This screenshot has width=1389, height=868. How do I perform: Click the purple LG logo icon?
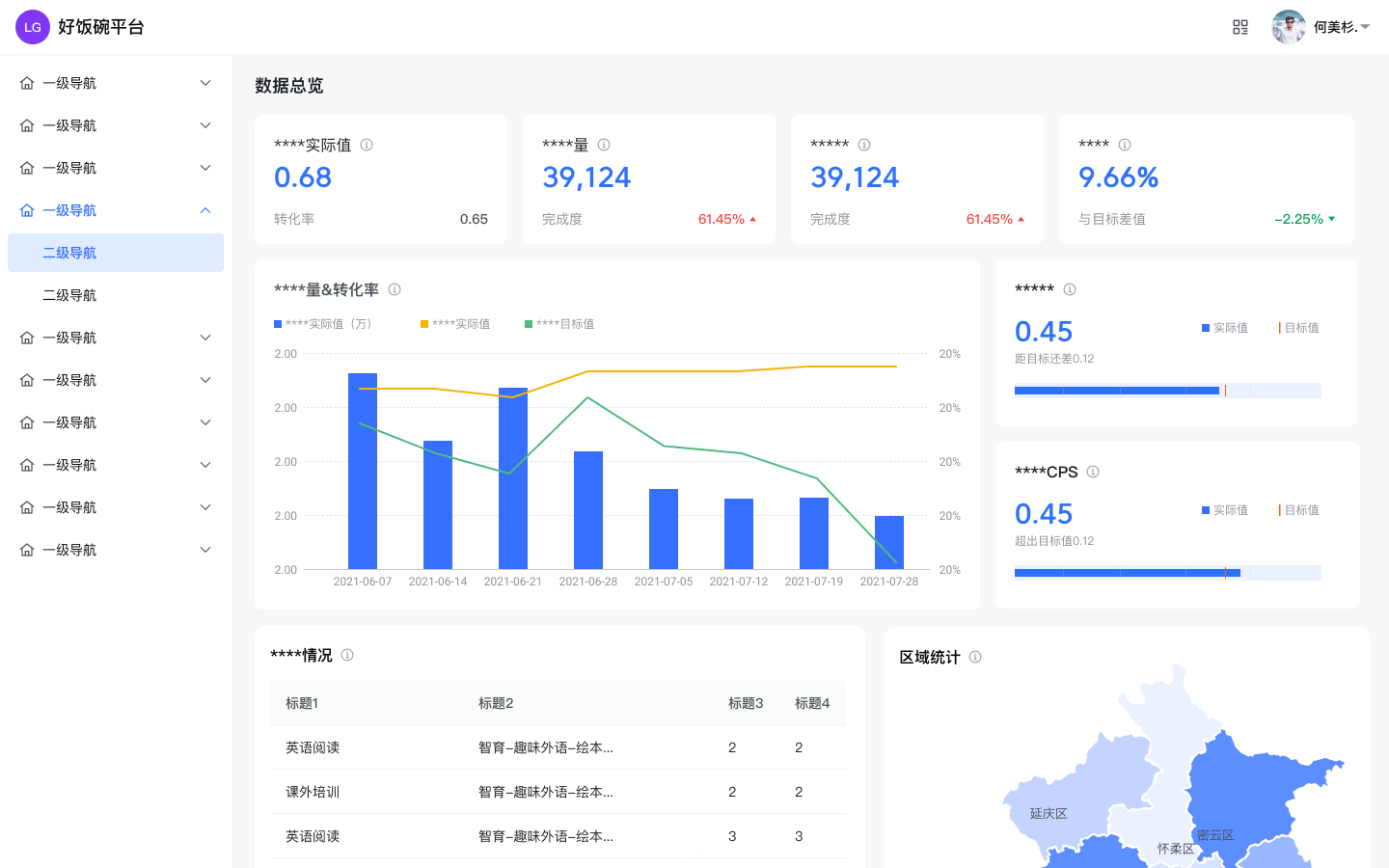(x=33, y=27)
